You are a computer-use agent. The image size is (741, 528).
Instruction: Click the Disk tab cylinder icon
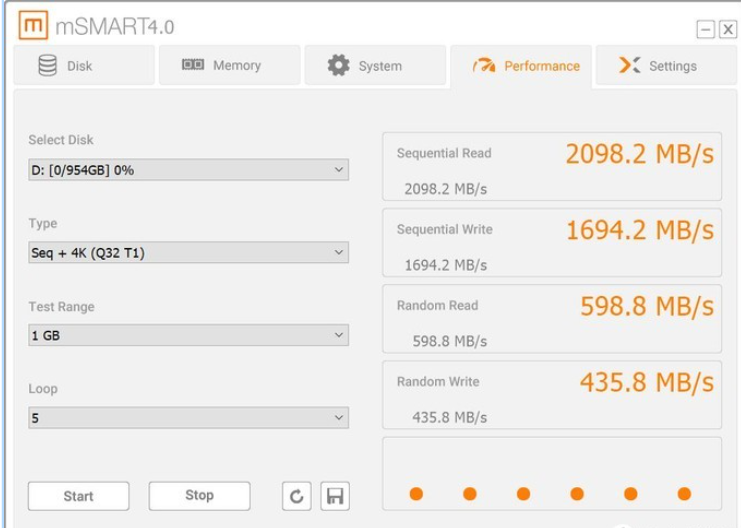(x=48, y=66)
